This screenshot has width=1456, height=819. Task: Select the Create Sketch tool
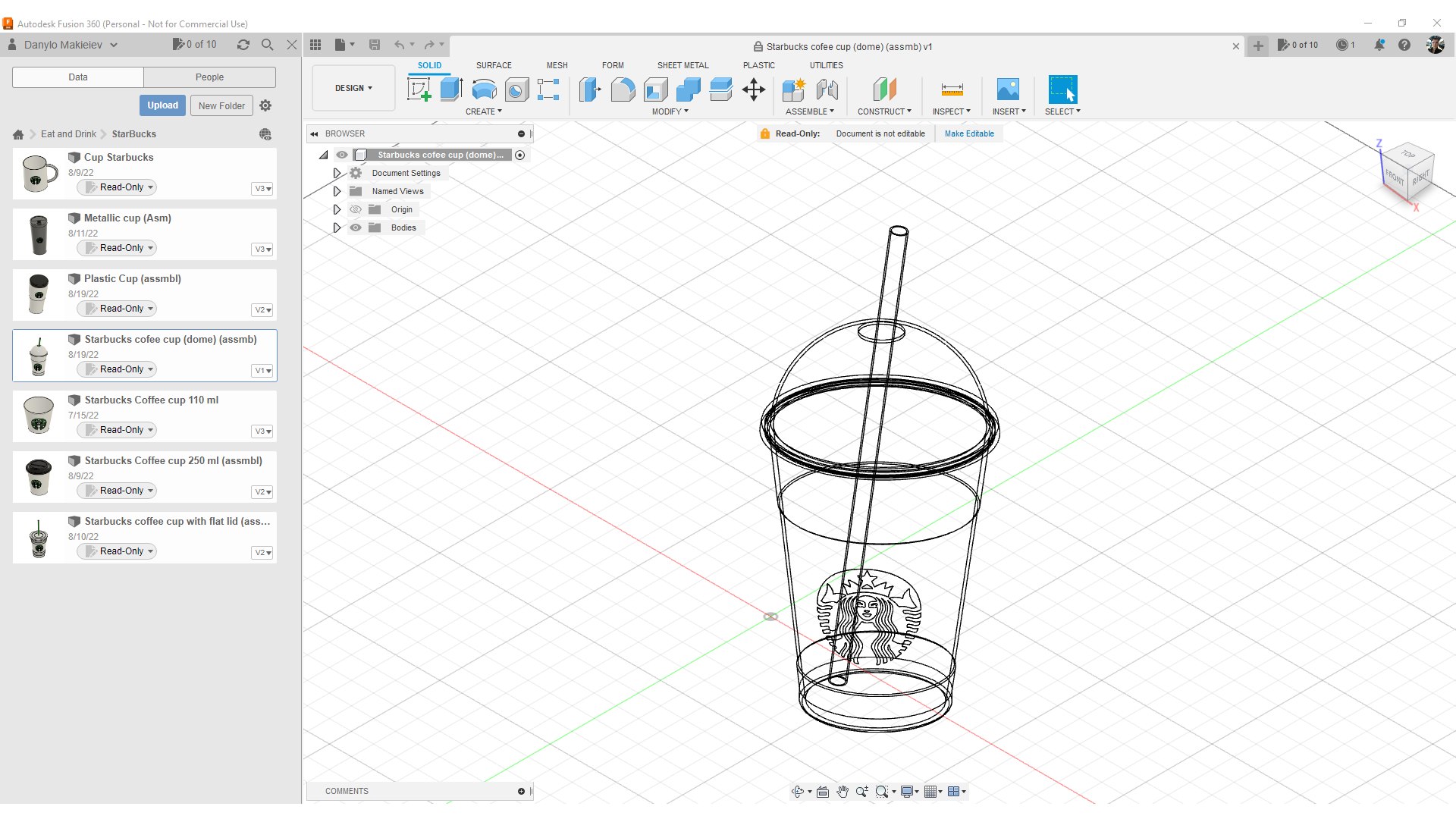click(x=419, y=89)
